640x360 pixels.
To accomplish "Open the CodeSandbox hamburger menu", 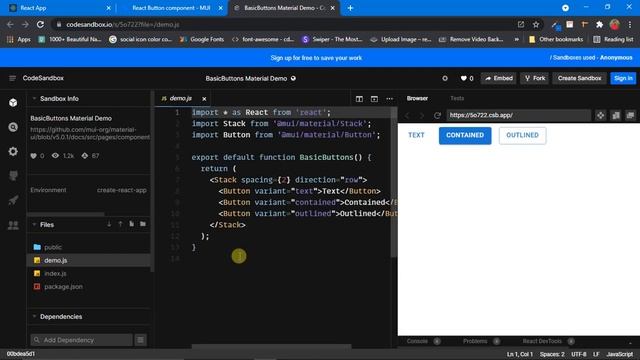I will (x=12, y=78).
